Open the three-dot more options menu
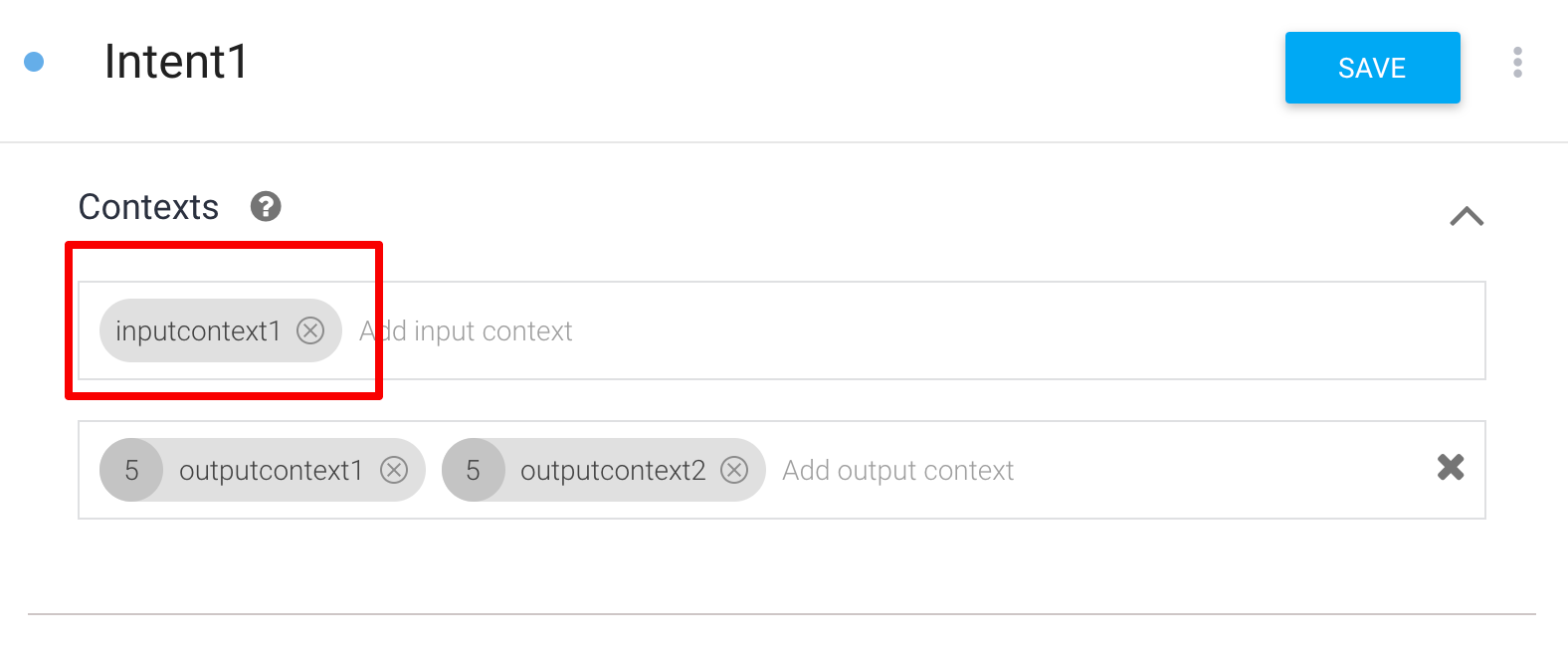The width and height of the screenshot is (1568, 649). click(1517, 62)
